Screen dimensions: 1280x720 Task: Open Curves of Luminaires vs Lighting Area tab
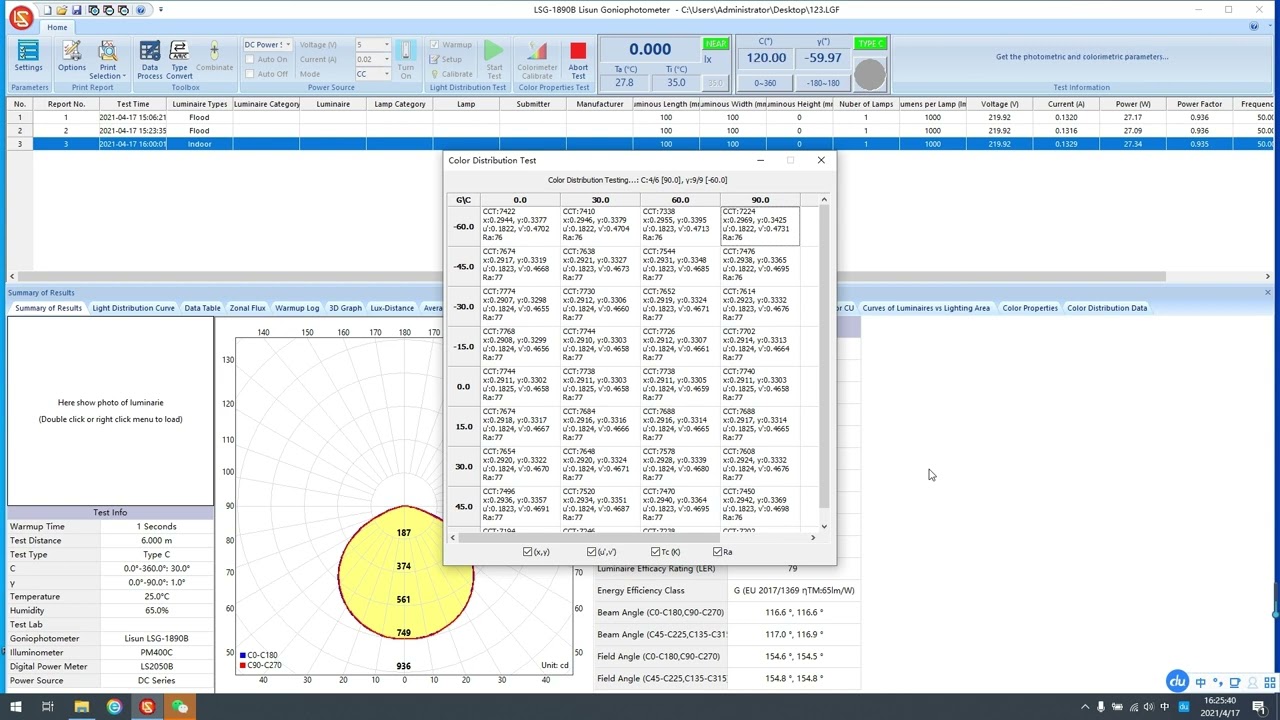(x=926, y=308)
